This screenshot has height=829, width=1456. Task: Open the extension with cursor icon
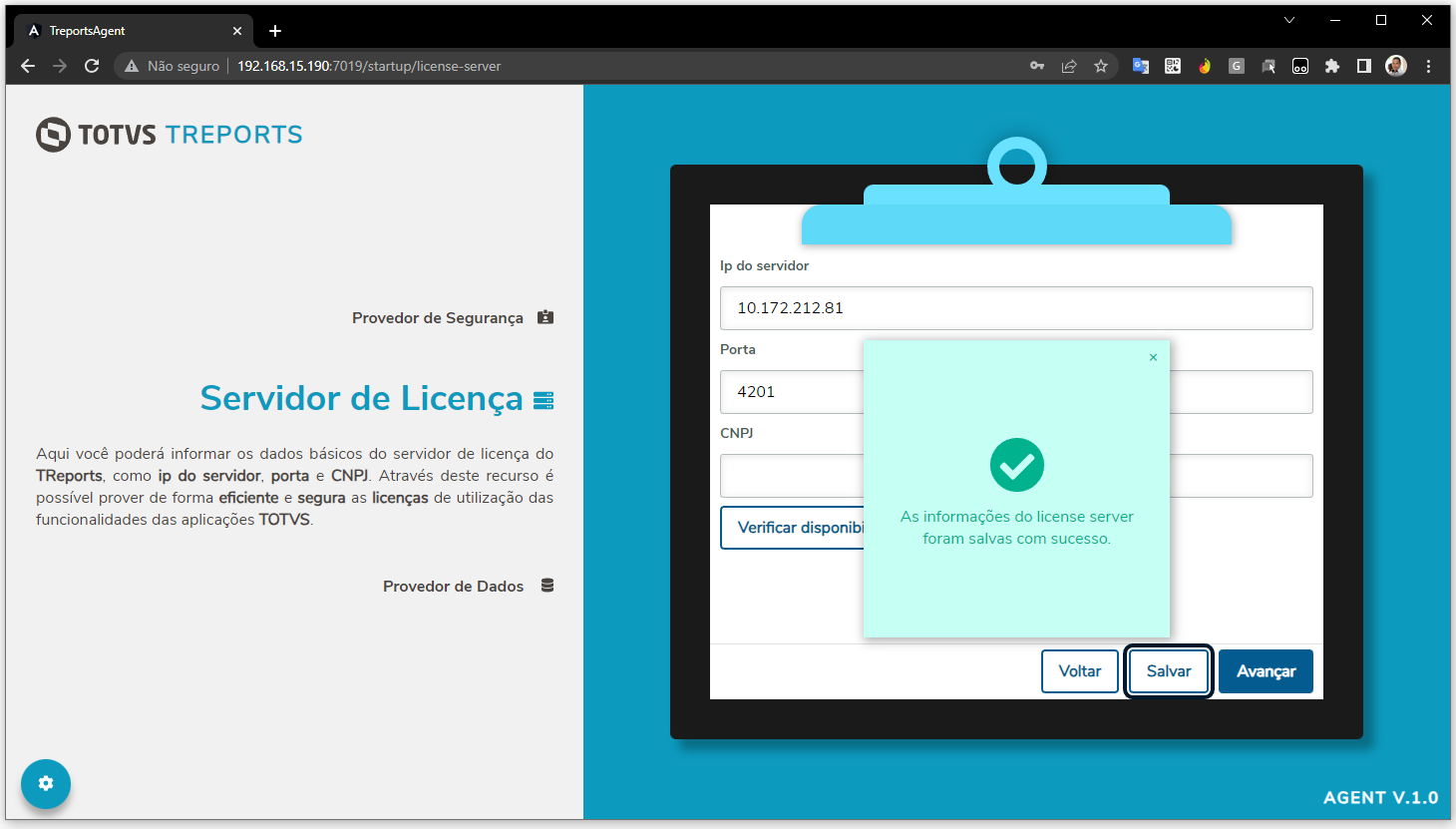(x=1269, y=66)
